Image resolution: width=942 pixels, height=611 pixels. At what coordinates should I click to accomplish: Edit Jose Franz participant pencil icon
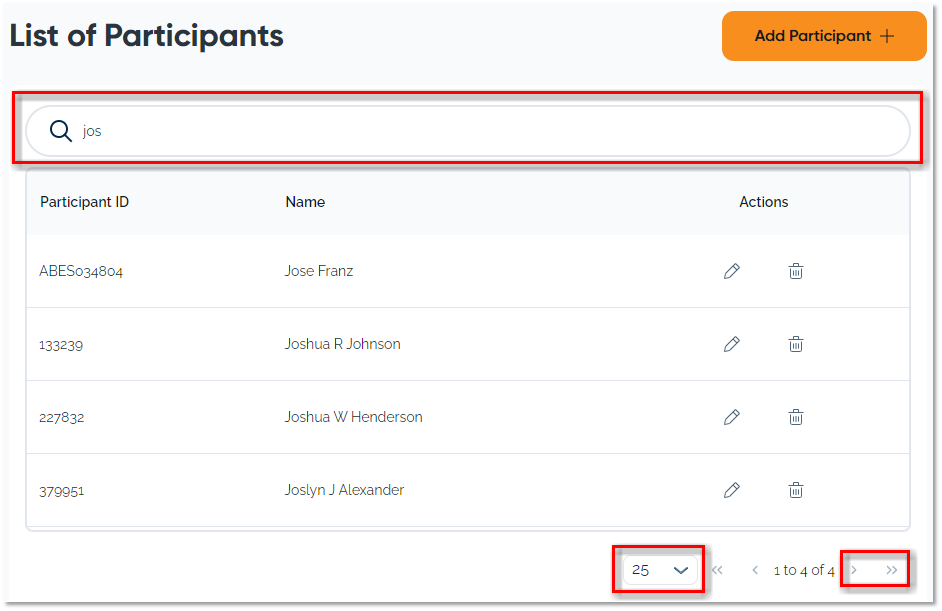732,271
